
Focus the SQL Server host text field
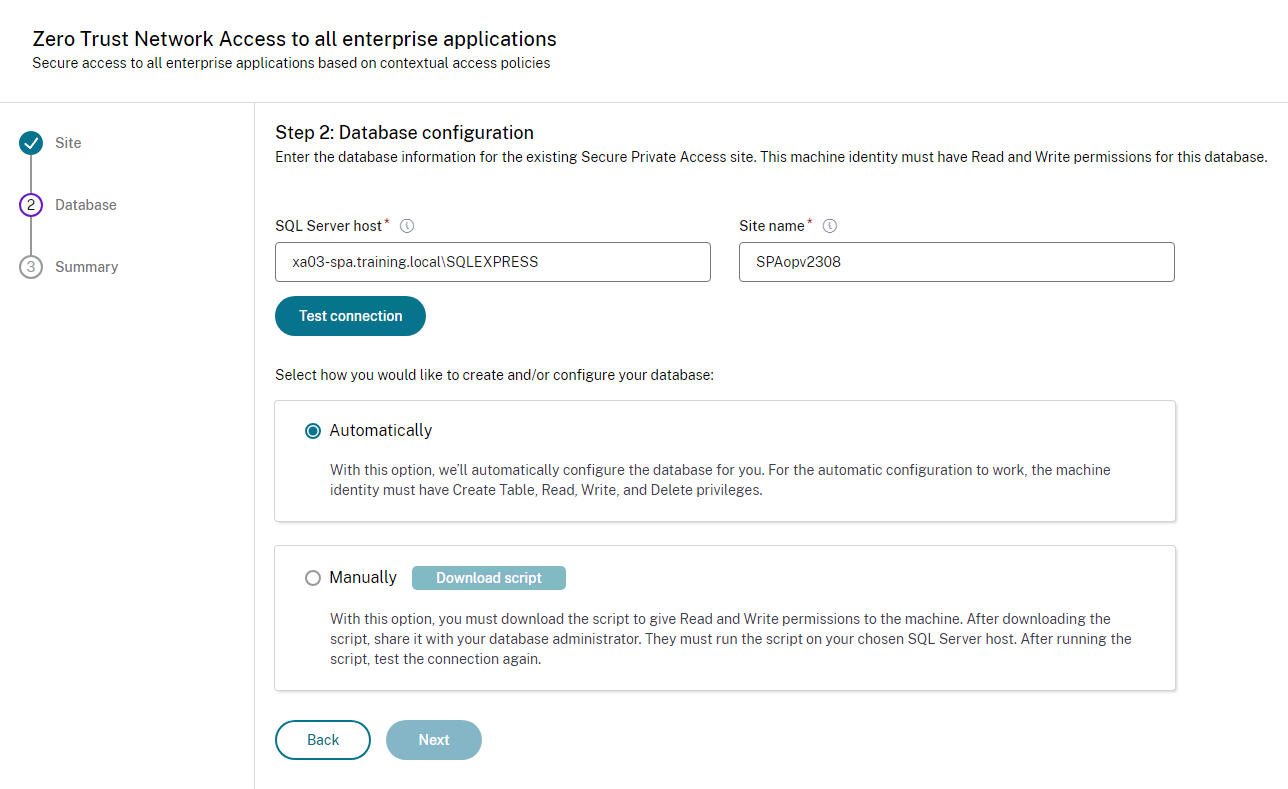pyautogui.click(x=493, y=262)
